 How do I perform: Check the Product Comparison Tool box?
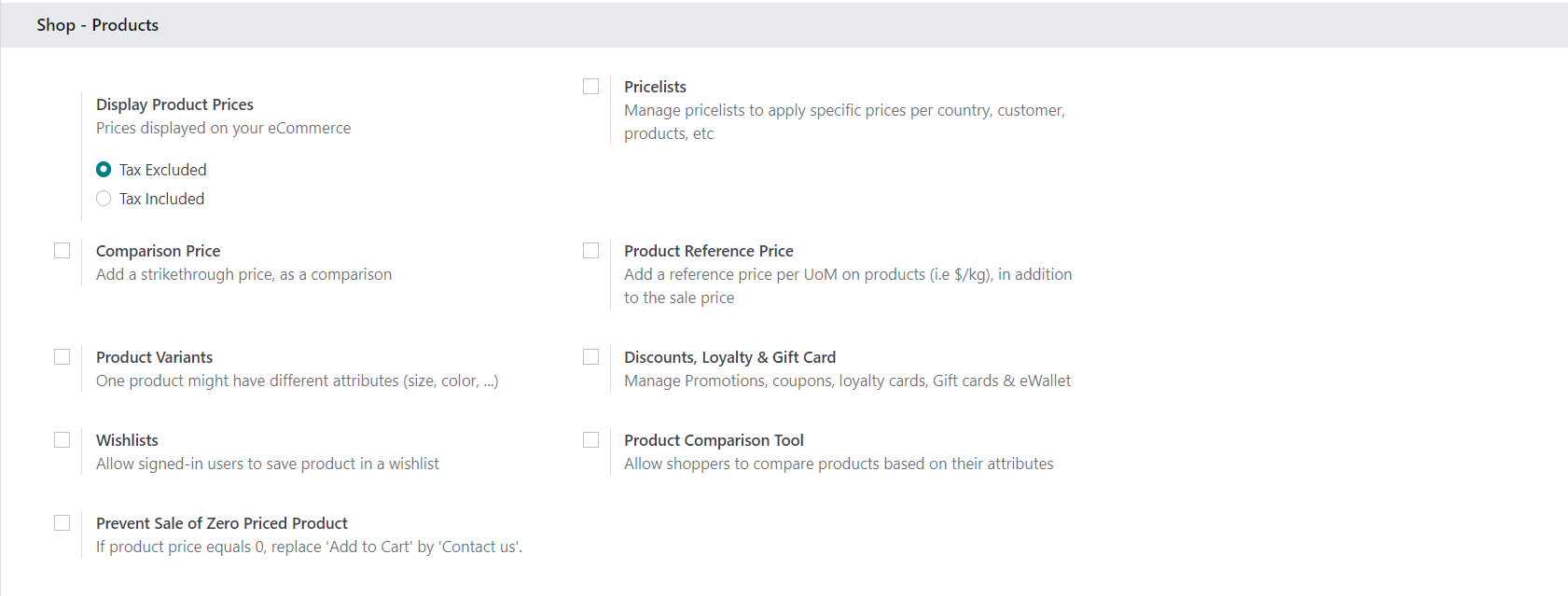pyautogui.click(x=590, y=440)
